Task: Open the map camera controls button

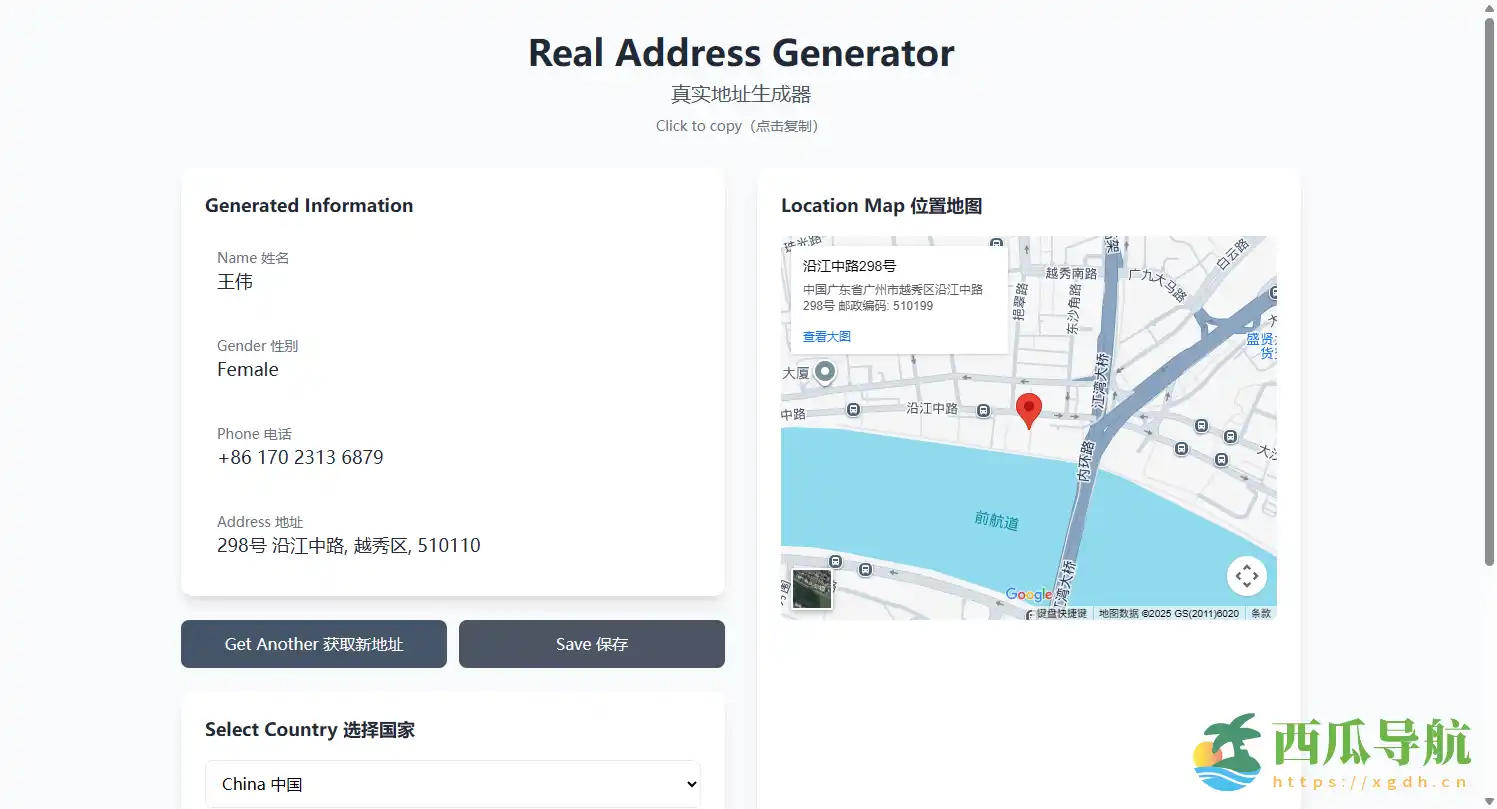Action: point(1246,576)
